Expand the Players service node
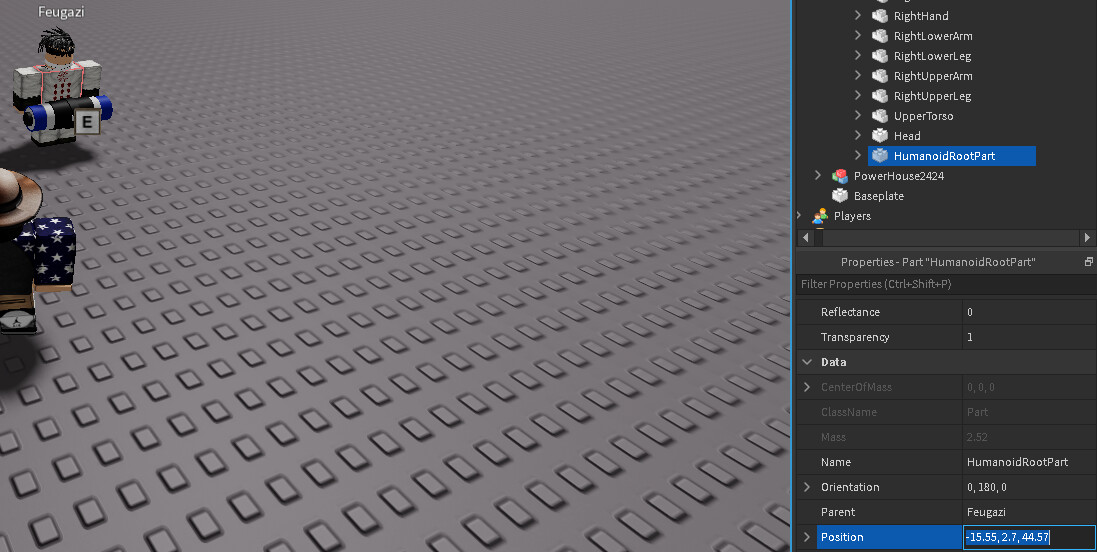Screen dimensions: 1097x552 799,215
